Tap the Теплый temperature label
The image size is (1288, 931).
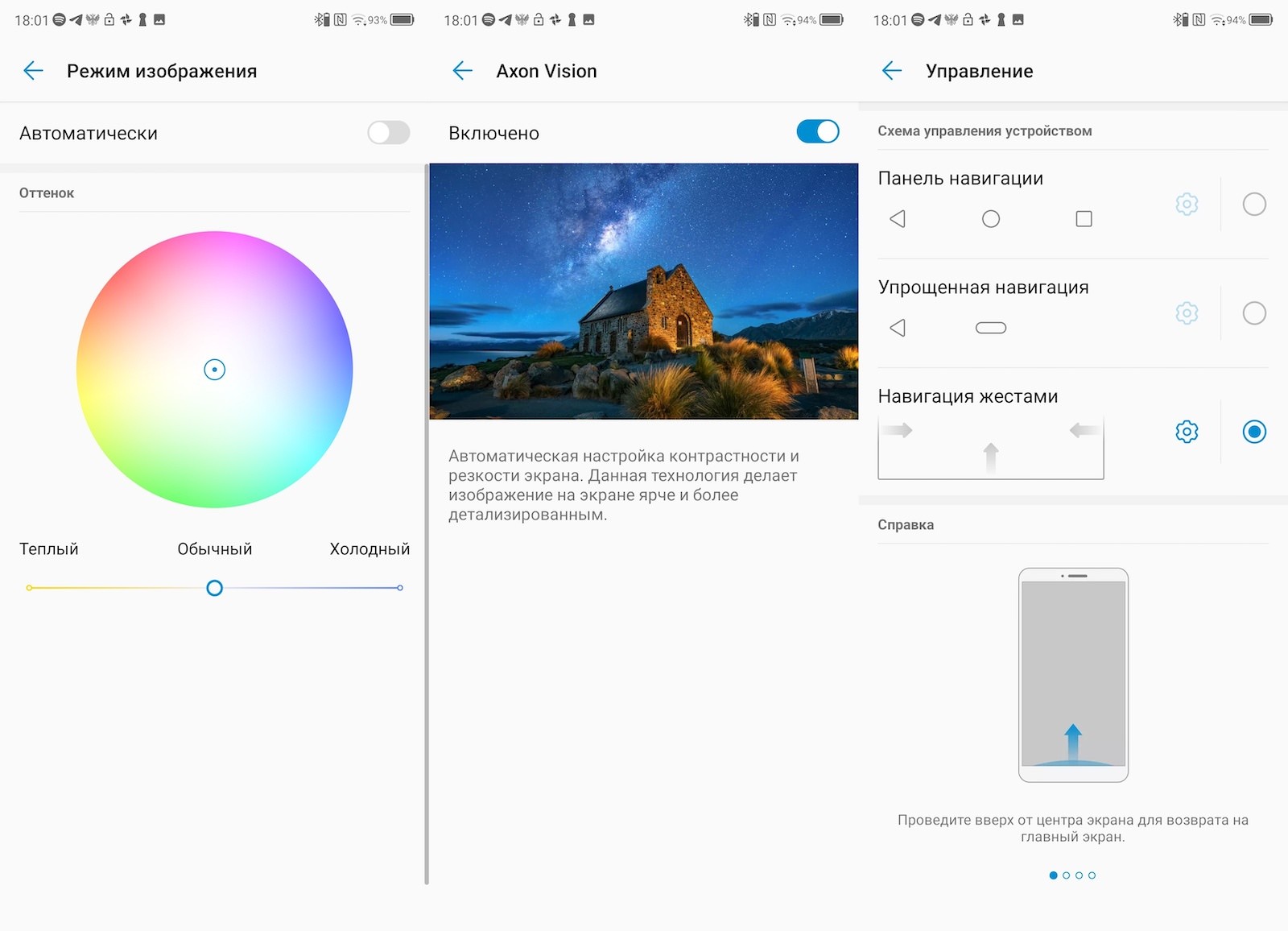[x=49, y=549]
